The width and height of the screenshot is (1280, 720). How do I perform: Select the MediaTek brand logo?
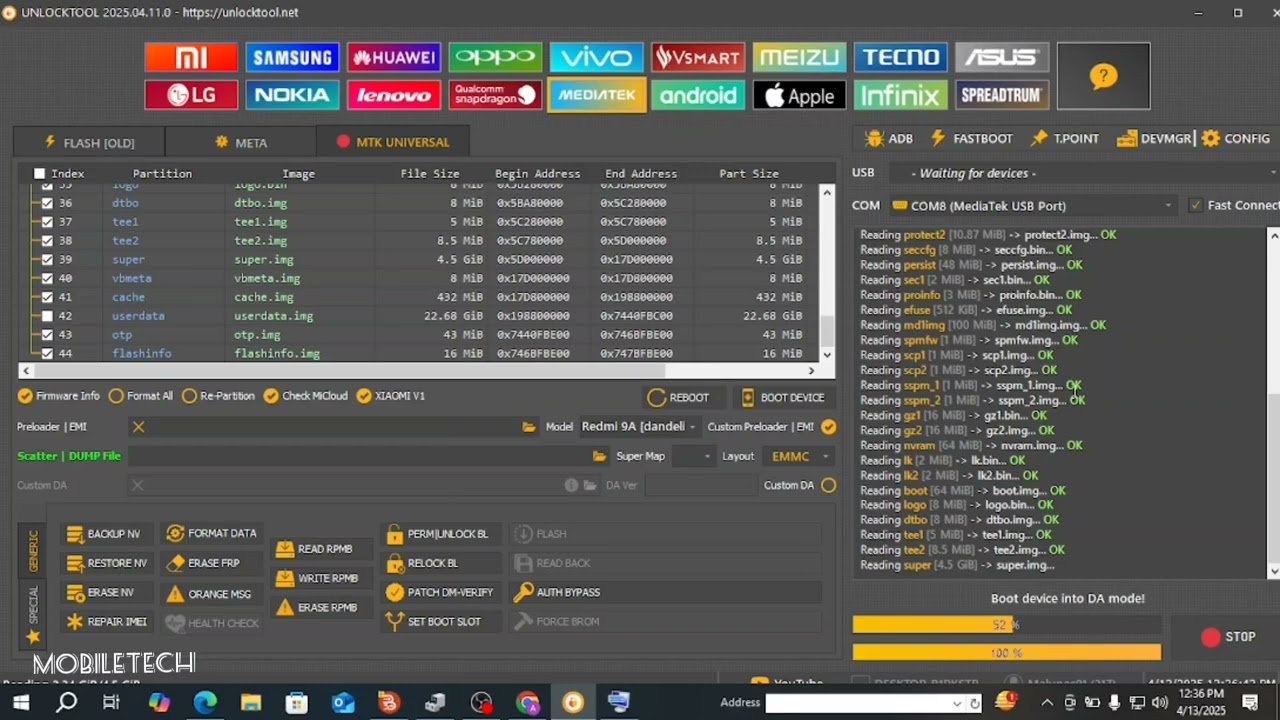597,95
